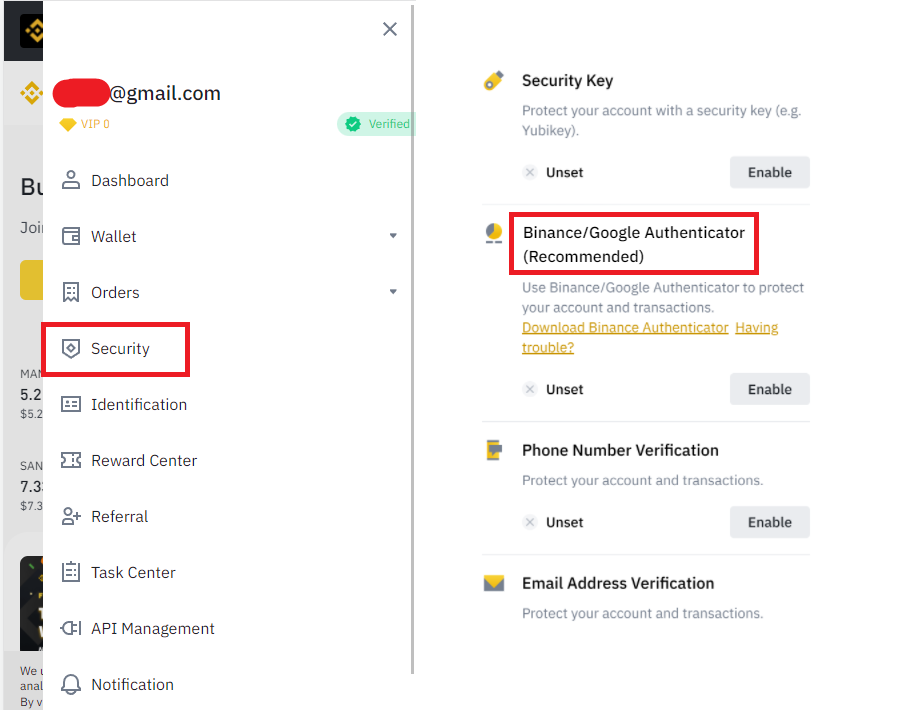Screen dimensions: 902x710
Task: Click the gmail.com account email text
Action: 165,93
